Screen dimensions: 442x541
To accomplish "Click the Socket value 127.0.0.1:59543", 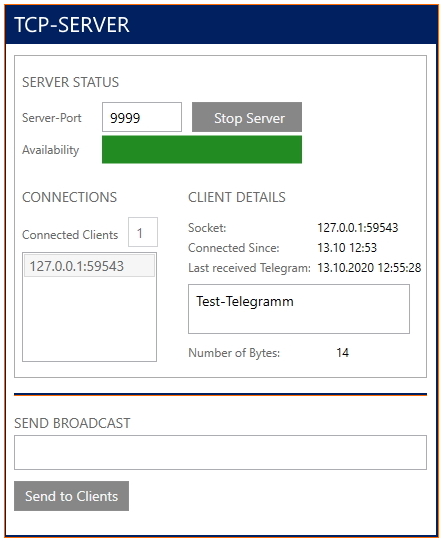I will point(358,228).
